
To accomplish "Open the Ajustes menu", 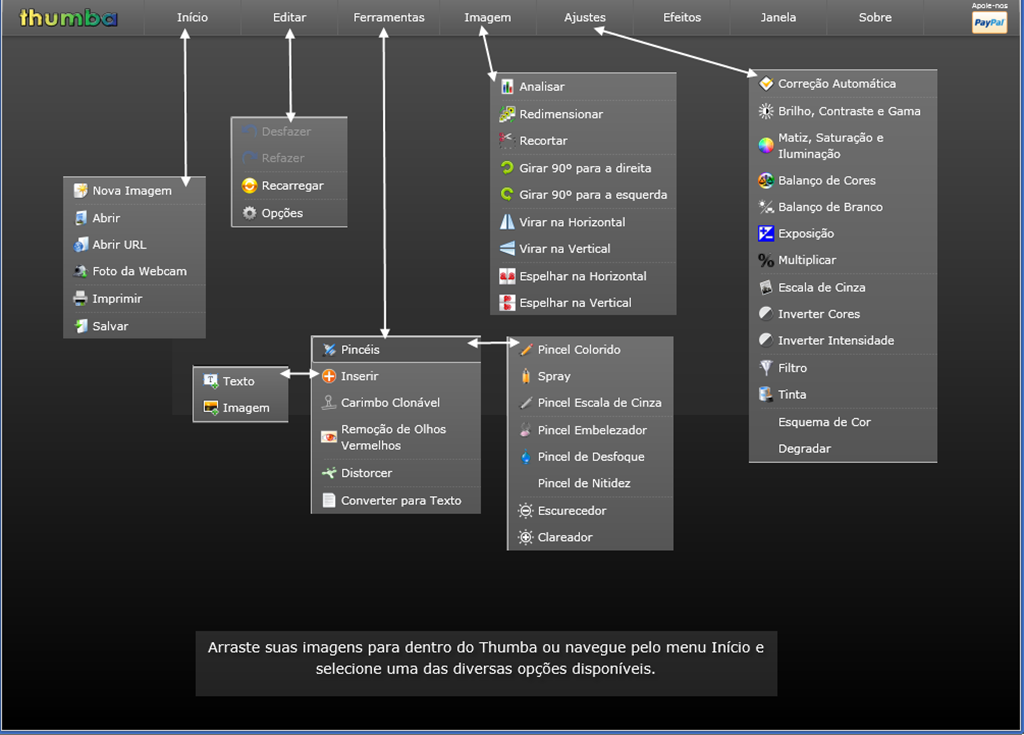I will click(584, 18).
